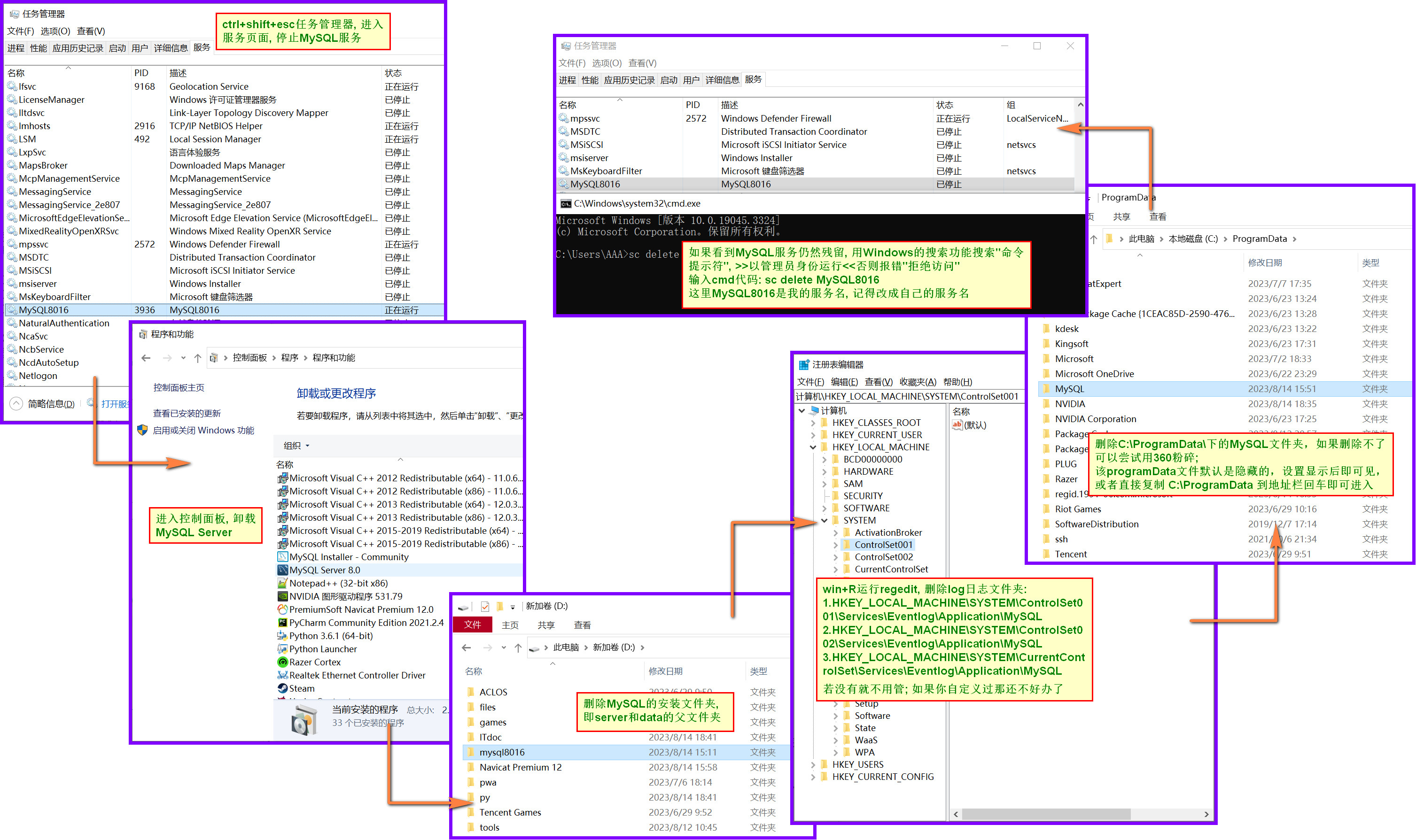Click the MySQL Server 8.0 program icon

[x=282, y=570]
